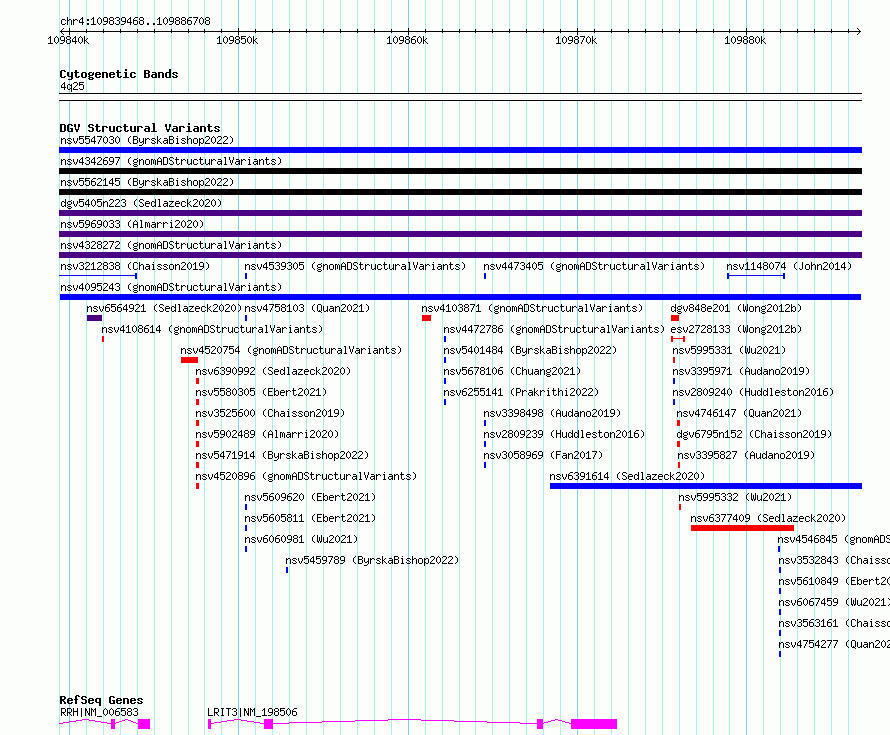
Task: Select nsv6060981 (Wu2021) label
Action: (x=301, y=539)
